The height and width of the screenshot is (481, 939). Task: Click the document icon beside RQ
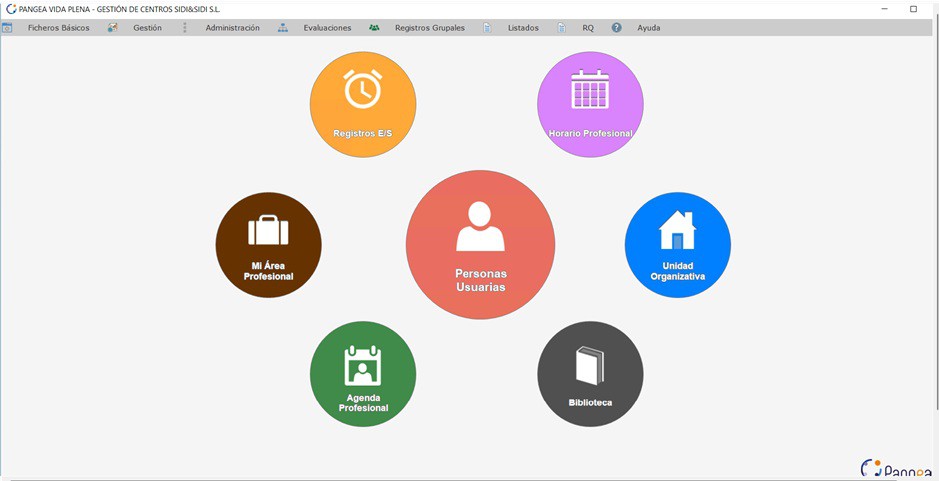562,28
